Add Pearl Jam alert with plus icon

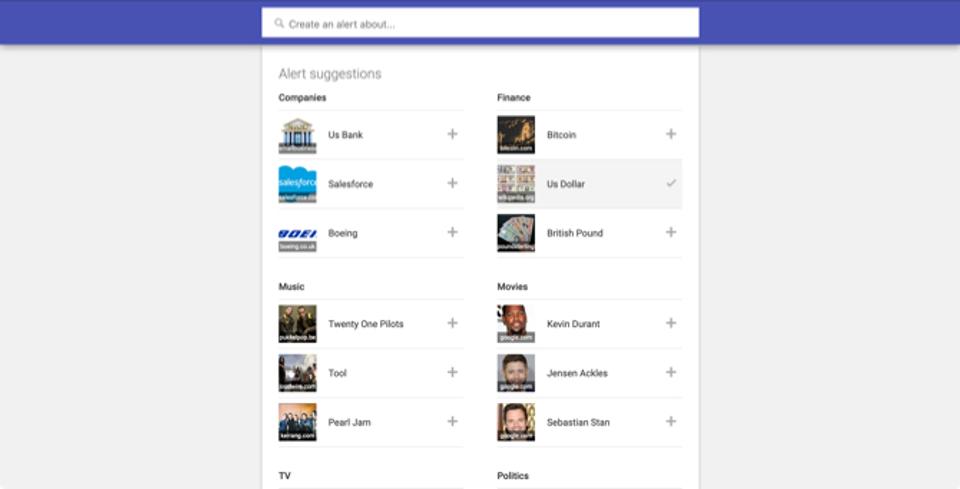452,421
